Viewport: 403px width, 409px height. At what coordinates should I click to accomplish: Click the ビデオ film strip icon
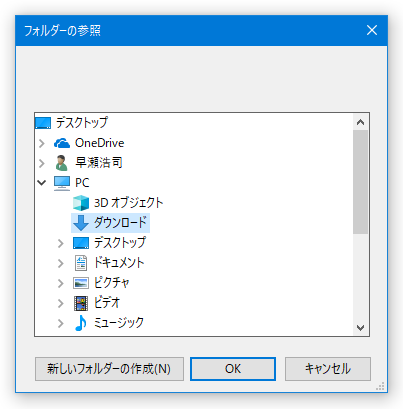click(x=81, y=303)
